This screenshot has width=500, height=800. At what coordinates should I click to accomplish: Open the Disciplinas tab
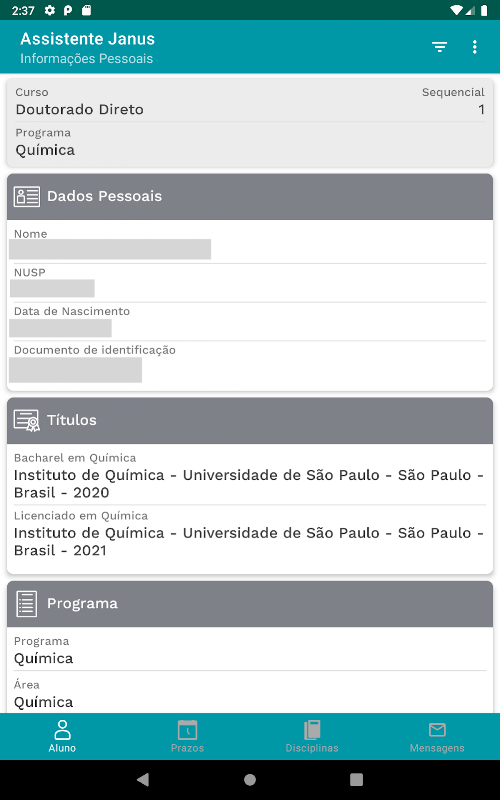pos(312,736)
